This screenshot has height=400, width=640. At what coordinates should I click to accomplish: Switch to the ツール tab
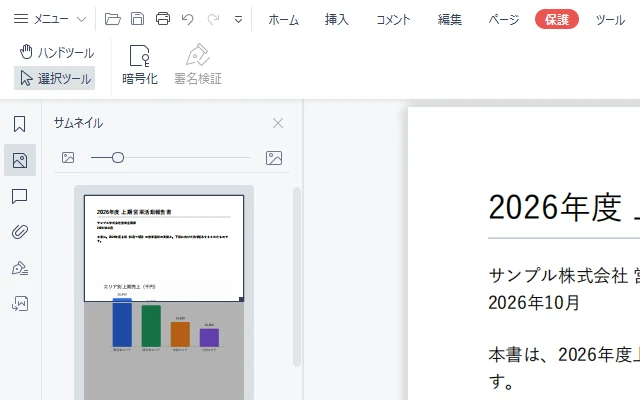coord(610,20)
